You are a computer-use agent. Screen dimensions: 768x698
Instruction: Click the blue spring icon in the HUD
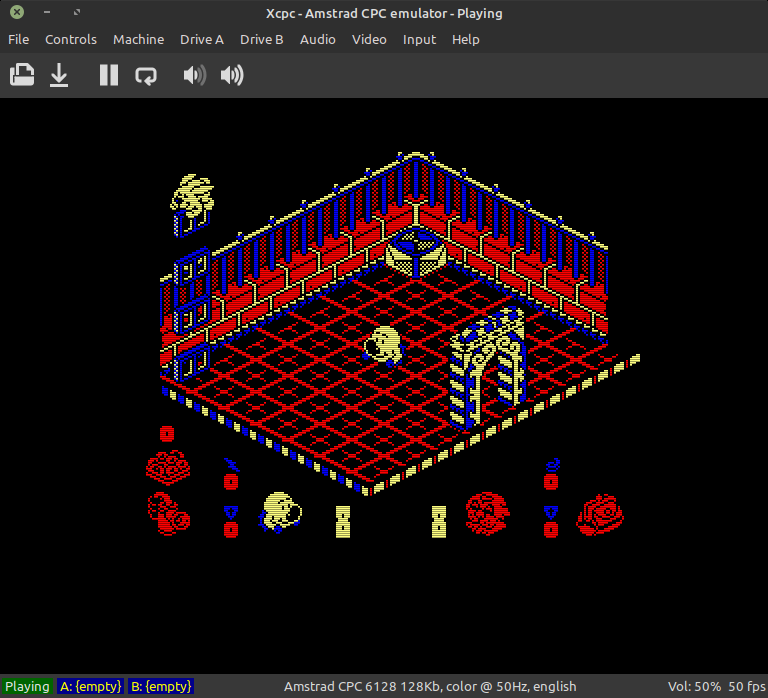point(552,465)
